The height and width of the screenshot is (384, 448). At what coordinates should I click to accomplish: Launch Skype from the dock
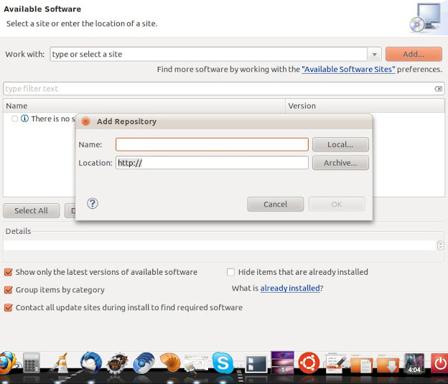223,362
